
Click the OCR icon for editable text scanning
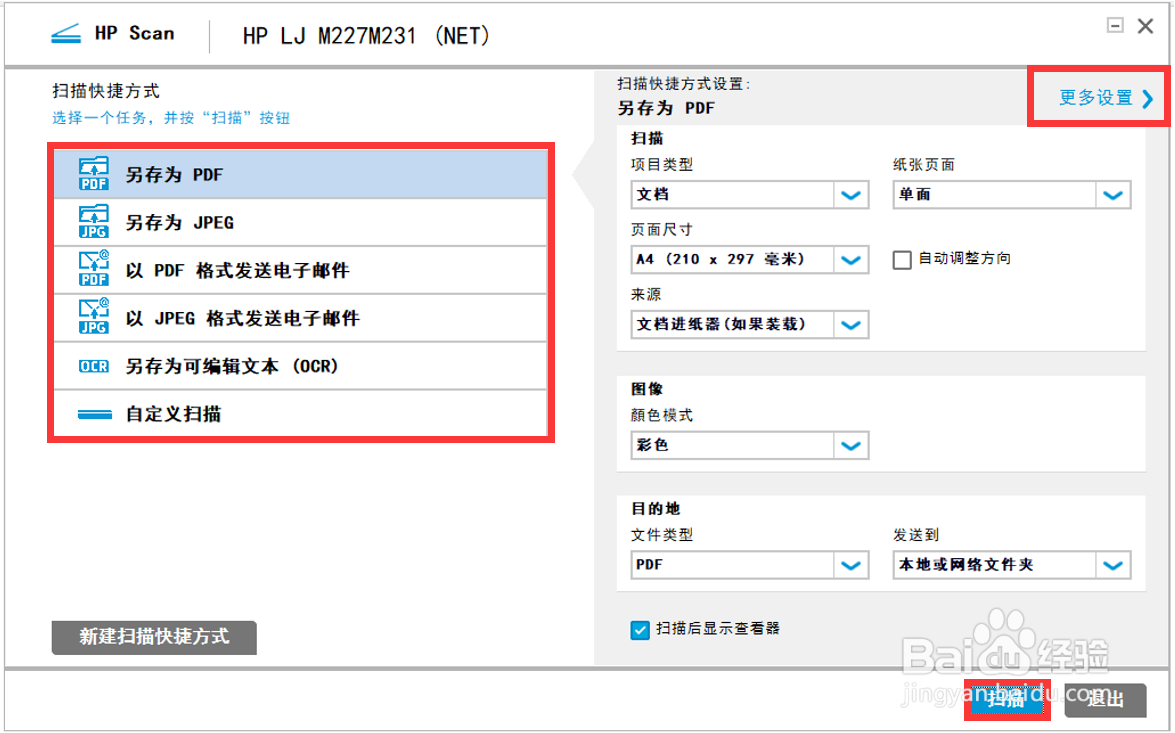[x=93, y=366]
